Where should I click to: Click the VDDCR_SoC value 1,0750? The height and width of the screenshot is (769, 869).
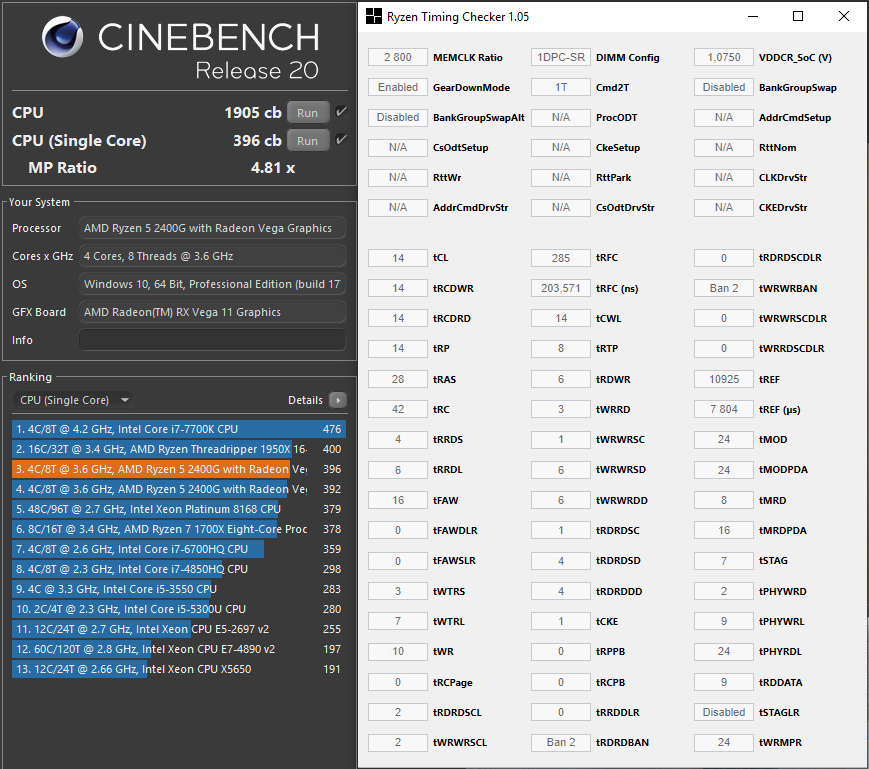[x=724, y=57]
